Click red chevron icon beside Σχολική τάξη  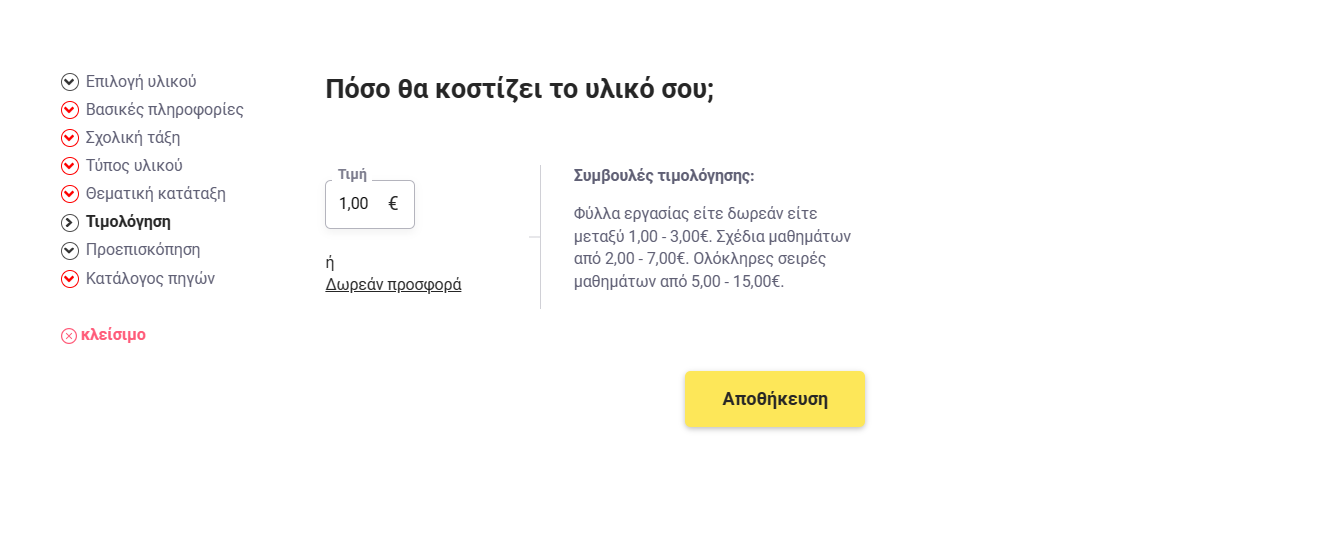pyautogui.click(x=70, y=138)
